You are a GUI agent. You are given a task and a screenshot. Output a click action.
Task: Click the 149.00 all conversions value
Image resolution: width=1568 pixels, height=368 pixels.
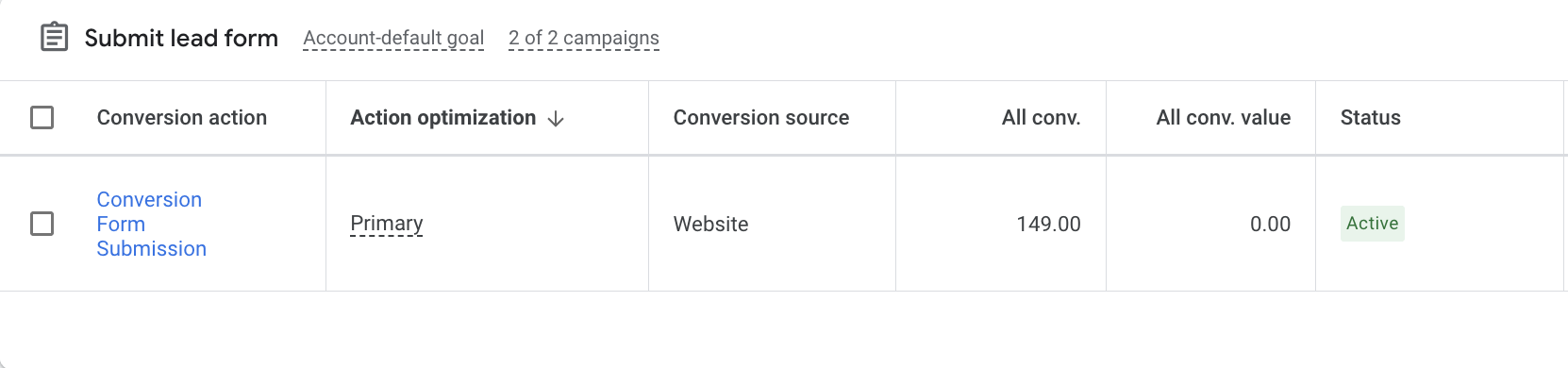click(1048, 224)
